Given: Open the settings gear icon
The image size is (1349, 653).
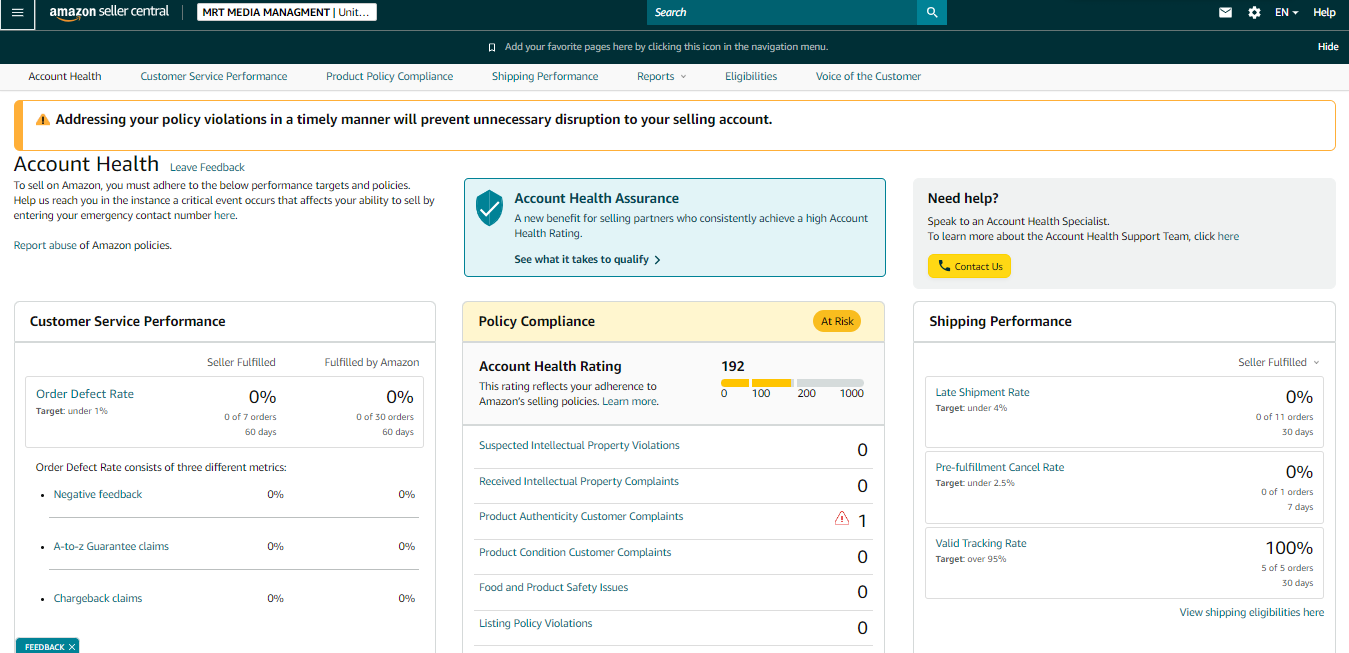Looking at the screenshot, I should tap(1254, 12).
